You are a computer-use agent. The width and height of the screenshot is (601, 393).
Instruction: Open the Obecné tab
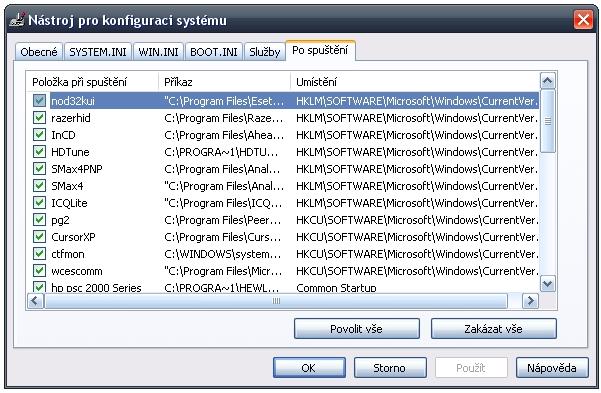39,52
